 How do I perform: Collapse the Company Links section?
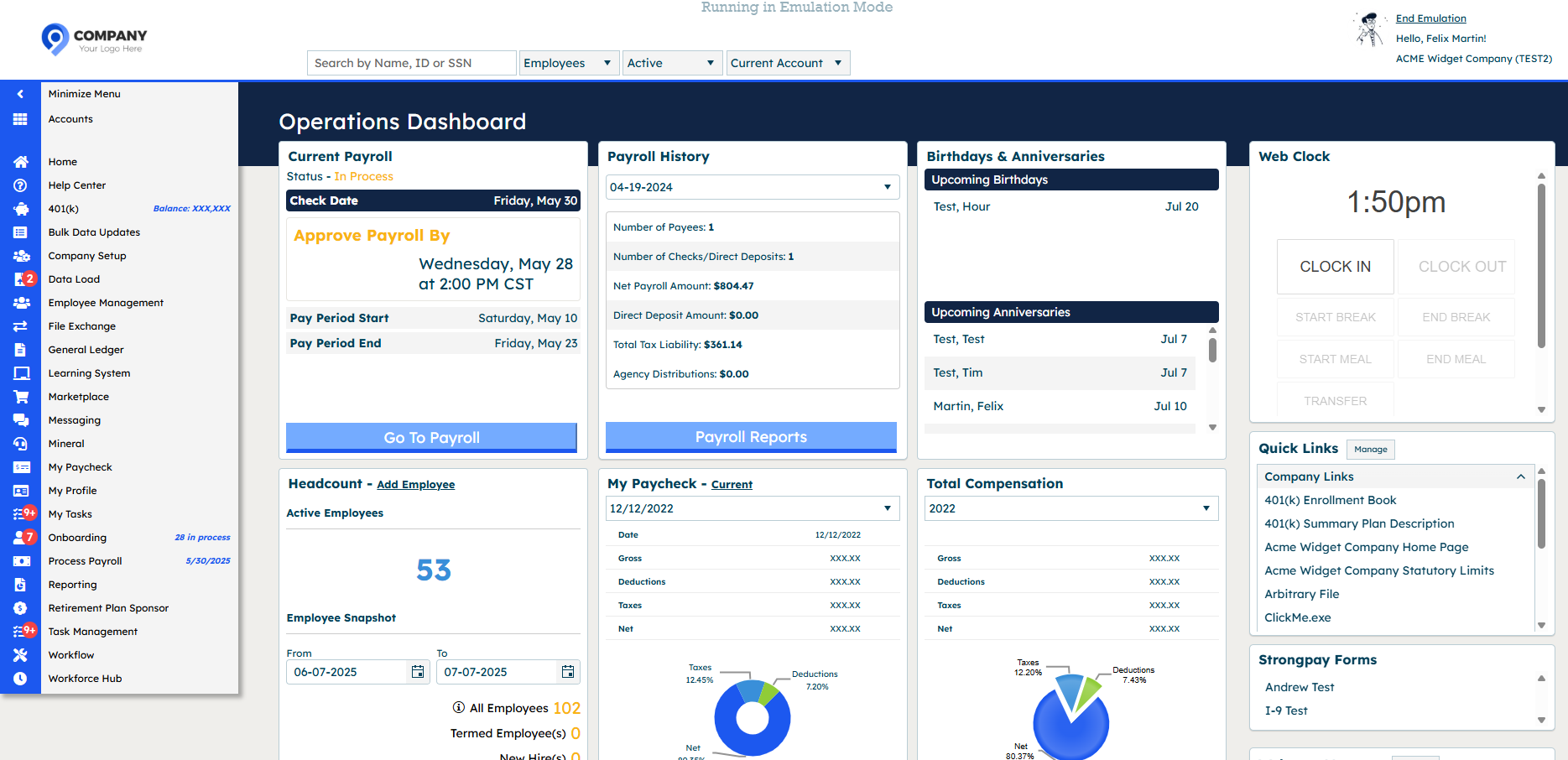coord(1521,476)
